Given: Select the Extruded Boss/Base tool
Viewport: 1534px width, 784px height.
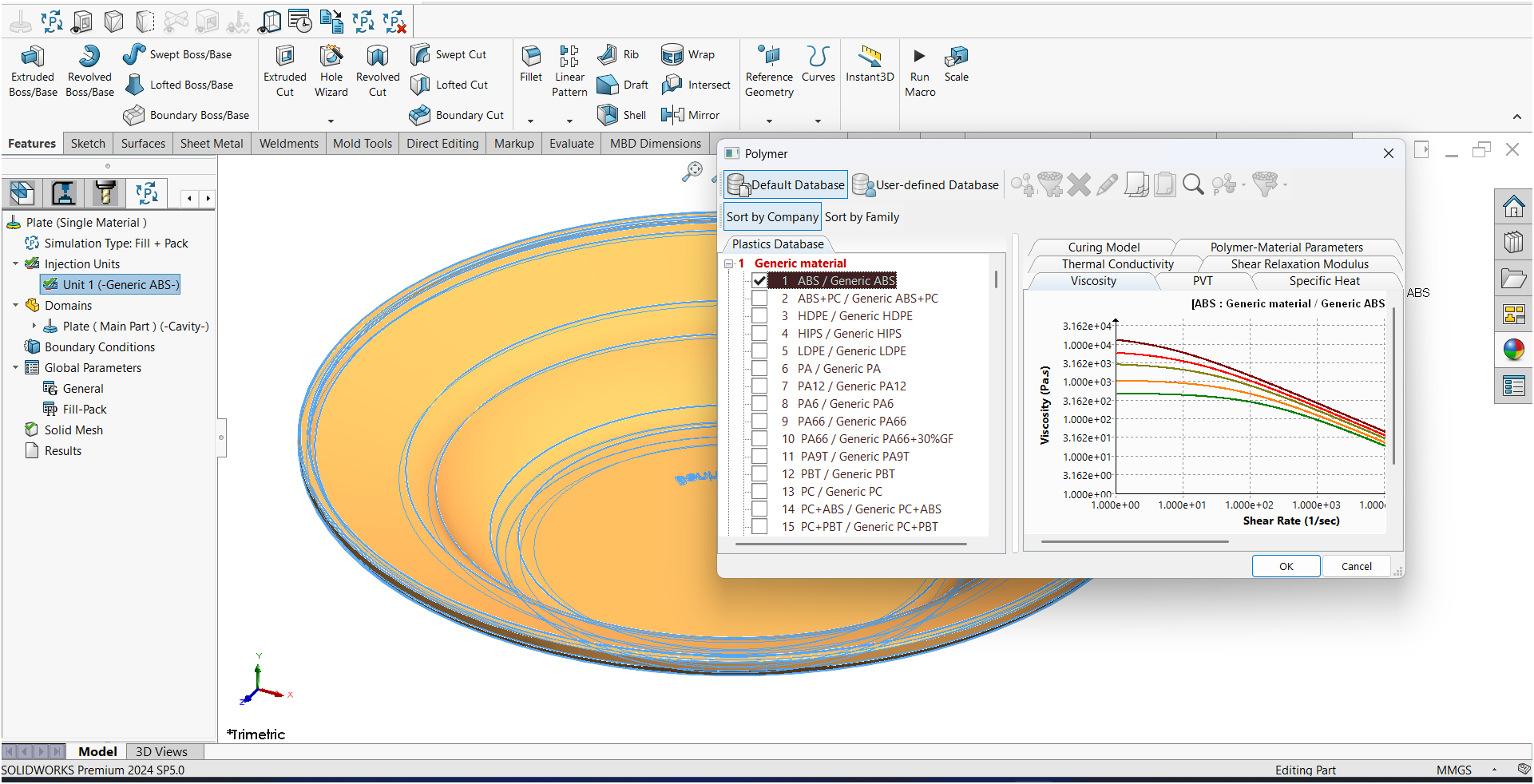Looking at the screenshot, I should (33, 70).
